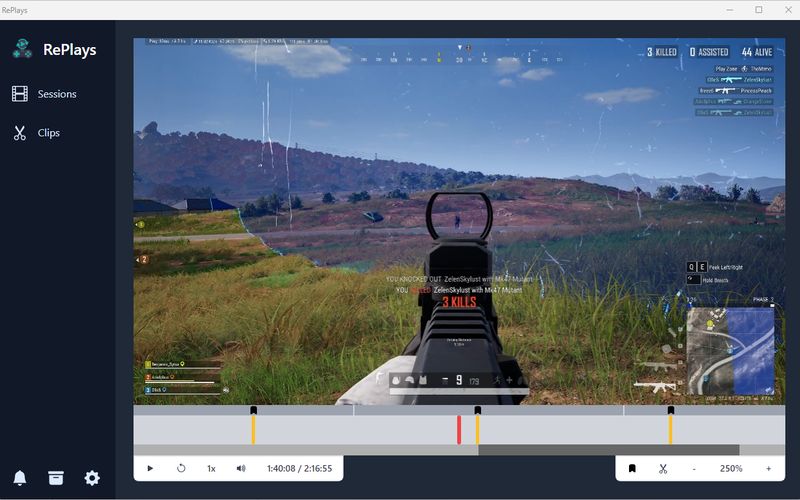The height and width of the screenshot is (500, 800).
Task: Click the 1:40:08 / 2:16:55 time display
Action: coord(299,468)
